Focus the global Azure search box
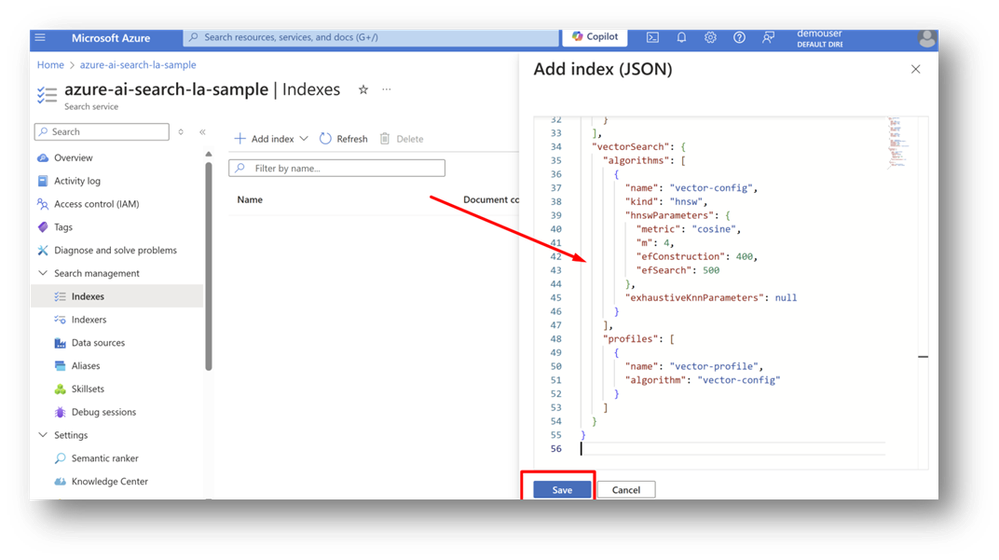 pyautogui.click(x=371, y=37)
